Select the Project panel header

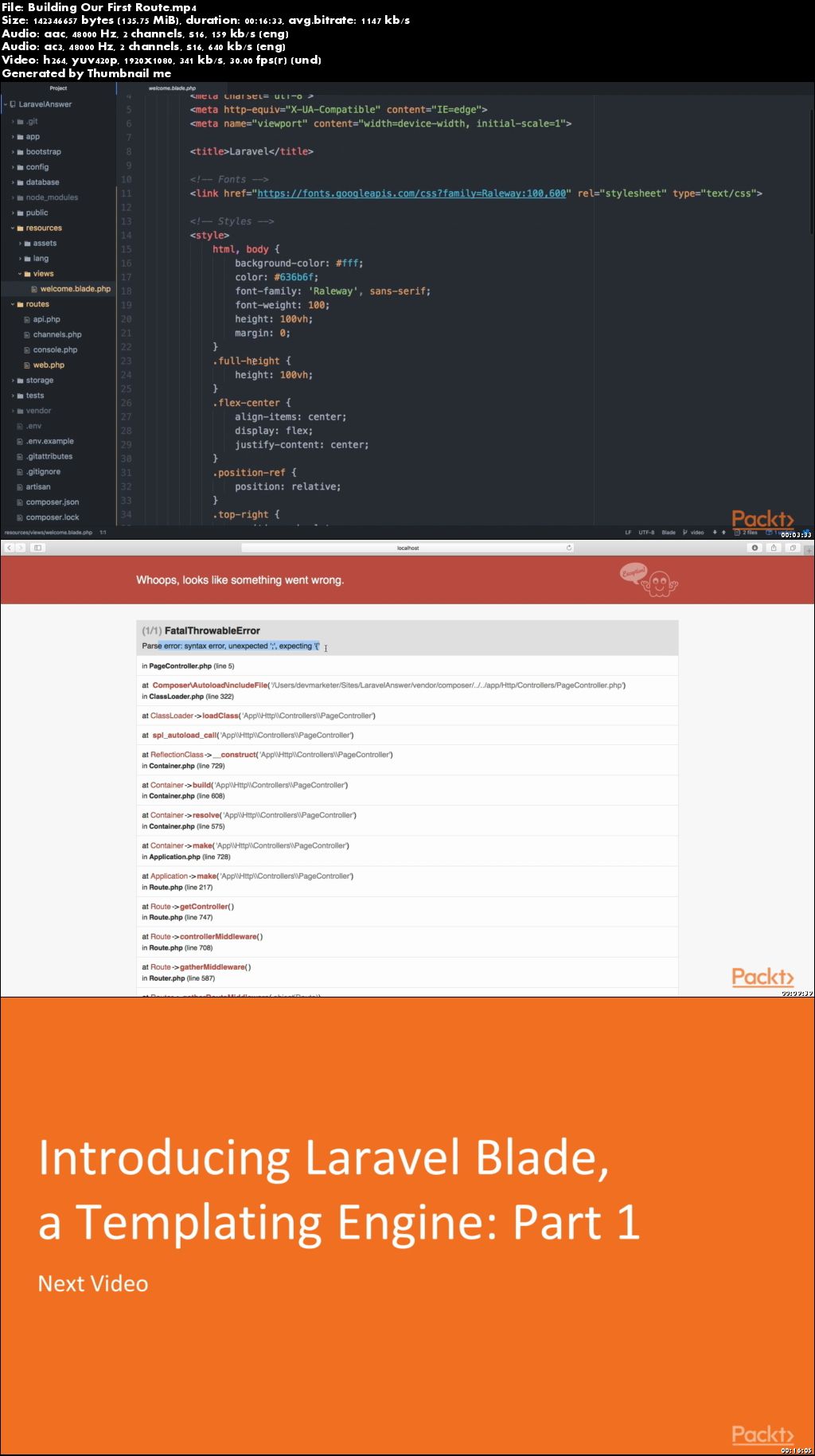tap(58, 88)
